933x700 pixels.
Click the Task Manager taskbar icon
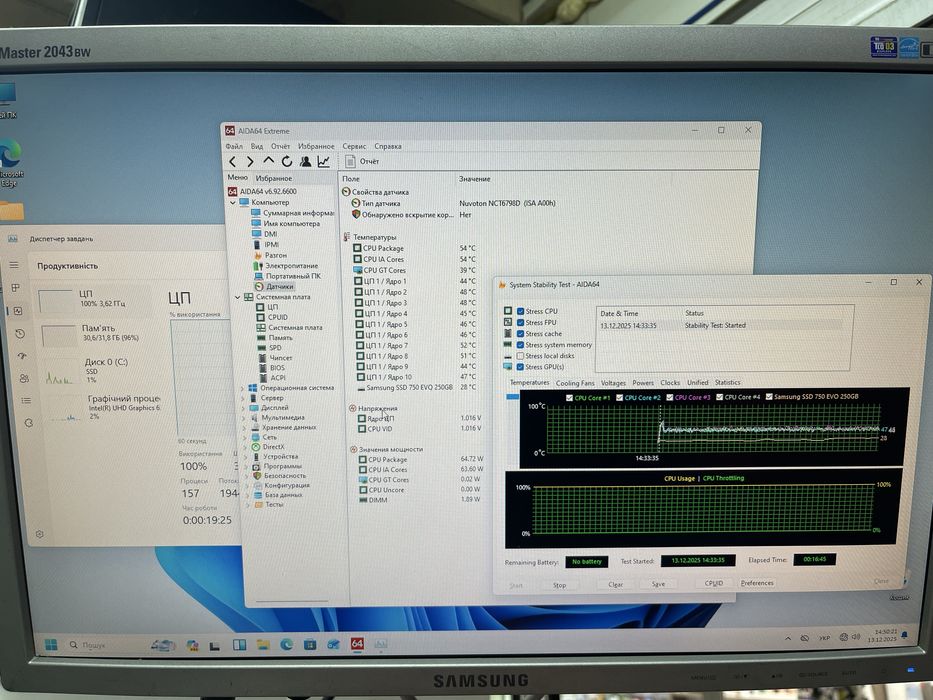coord(380,644)
